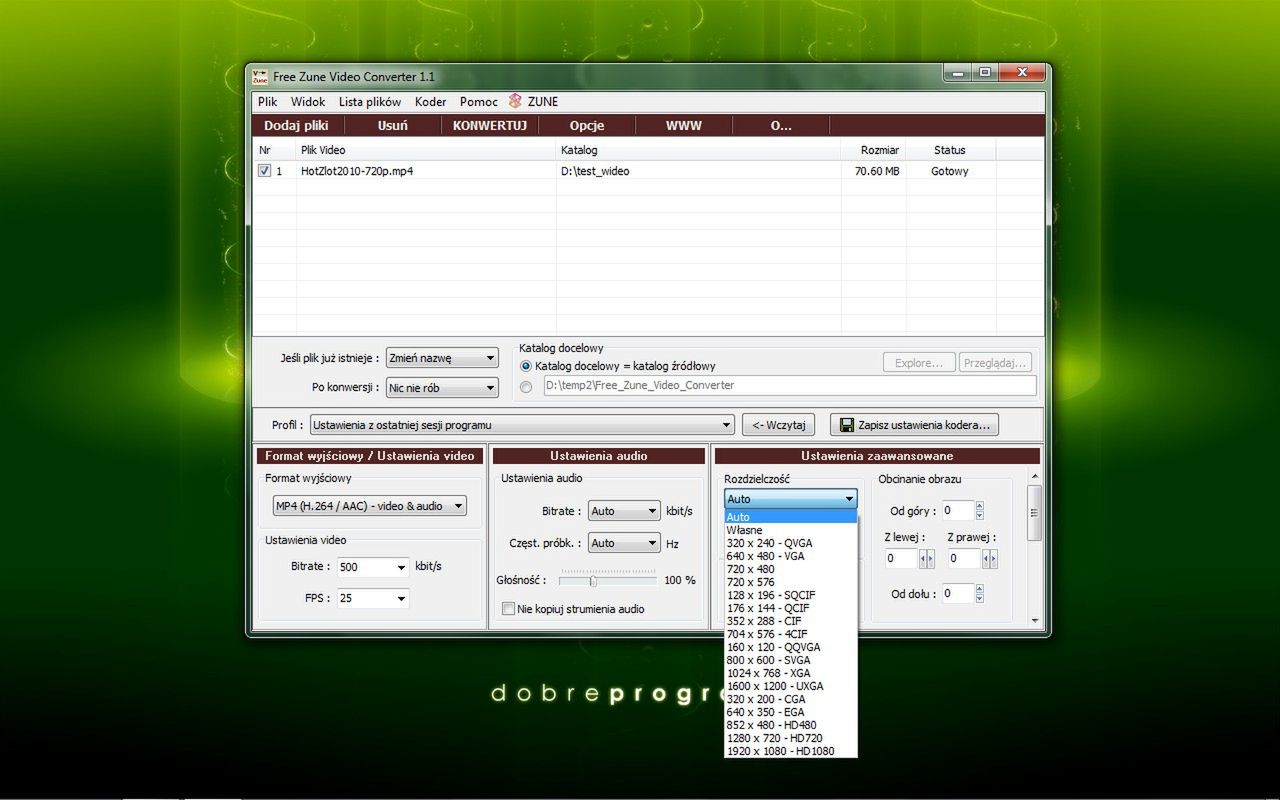Select the HotZlot2010-720p.mp4 file row

pyautogui.click(x=648, y=171)
